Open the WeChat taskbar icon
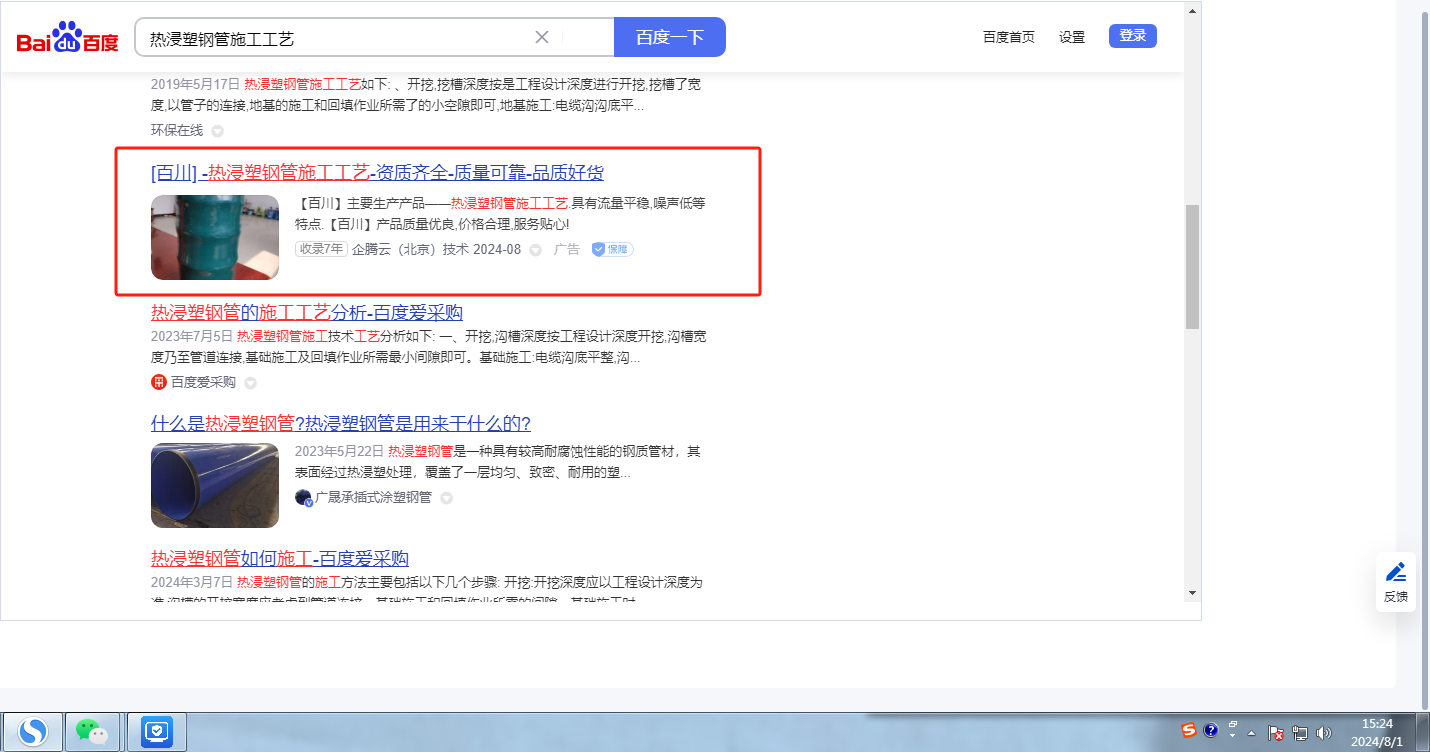Screen dimensions: 1430x752 pyautogui.click(x=93, y=732)
